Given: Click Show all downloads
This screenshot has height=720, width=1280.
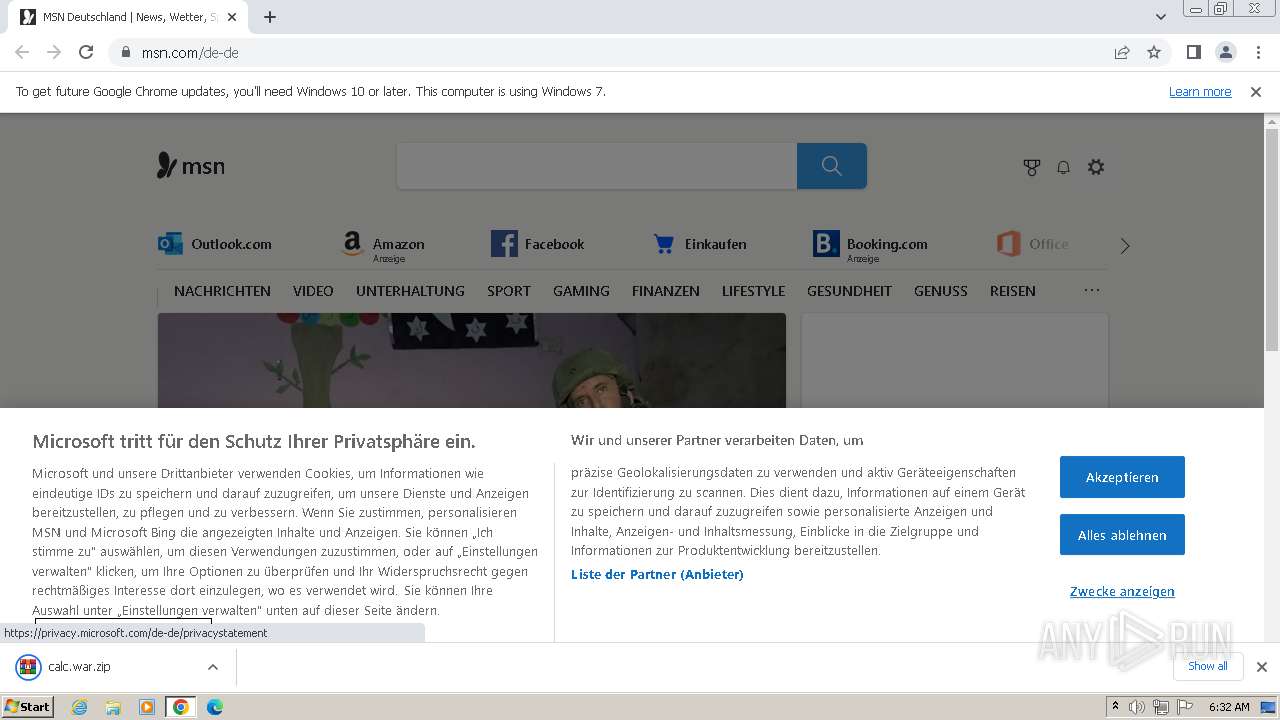Looking at the screenshot, I should 1208,666.
